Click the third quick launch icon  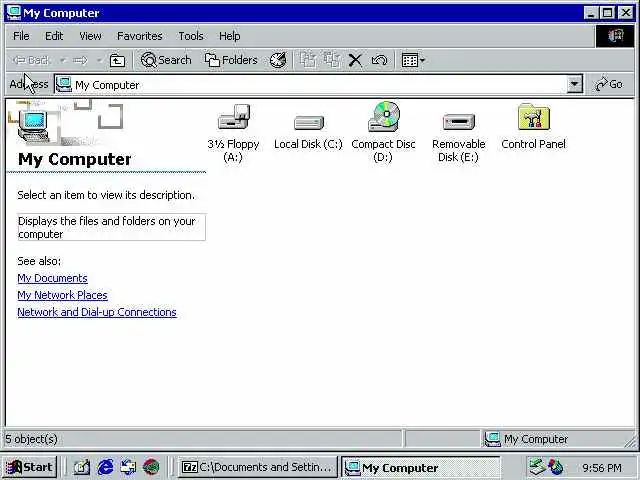click(128, 467)
